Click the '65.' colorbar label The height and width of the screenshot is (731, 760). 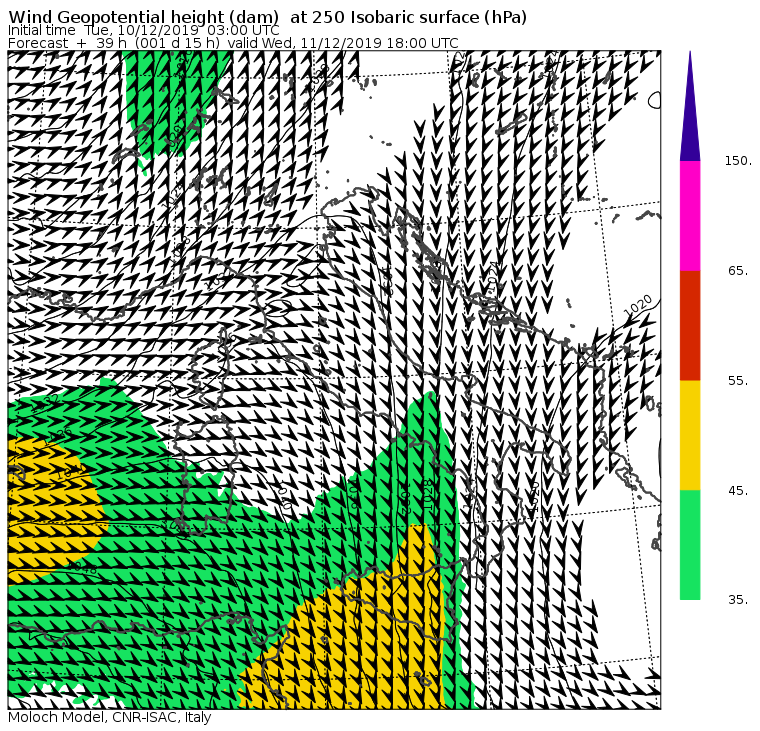pos(738,270)
